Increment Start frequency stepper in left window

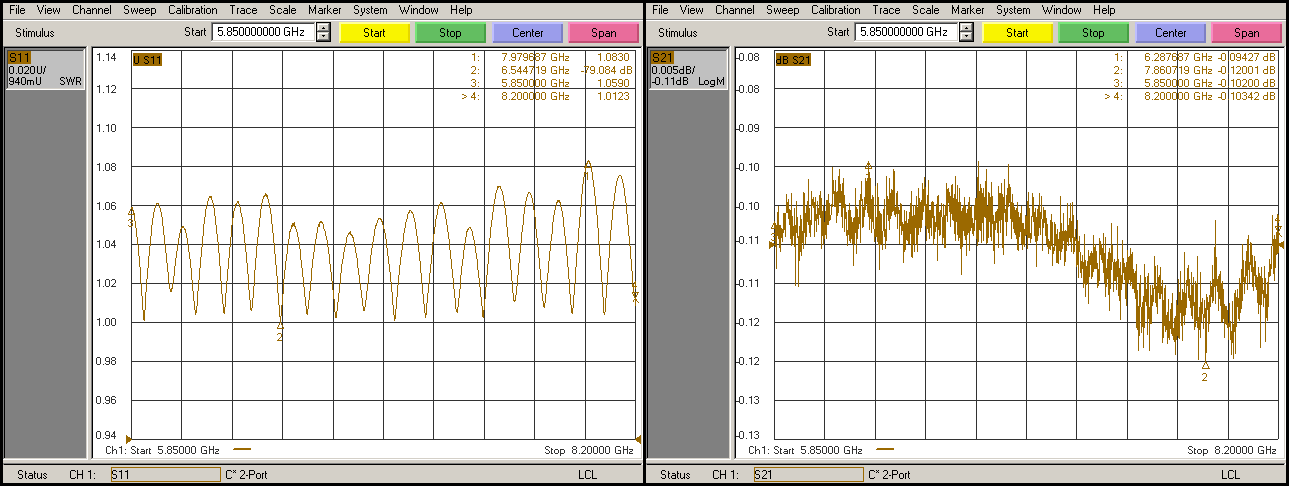323,27
